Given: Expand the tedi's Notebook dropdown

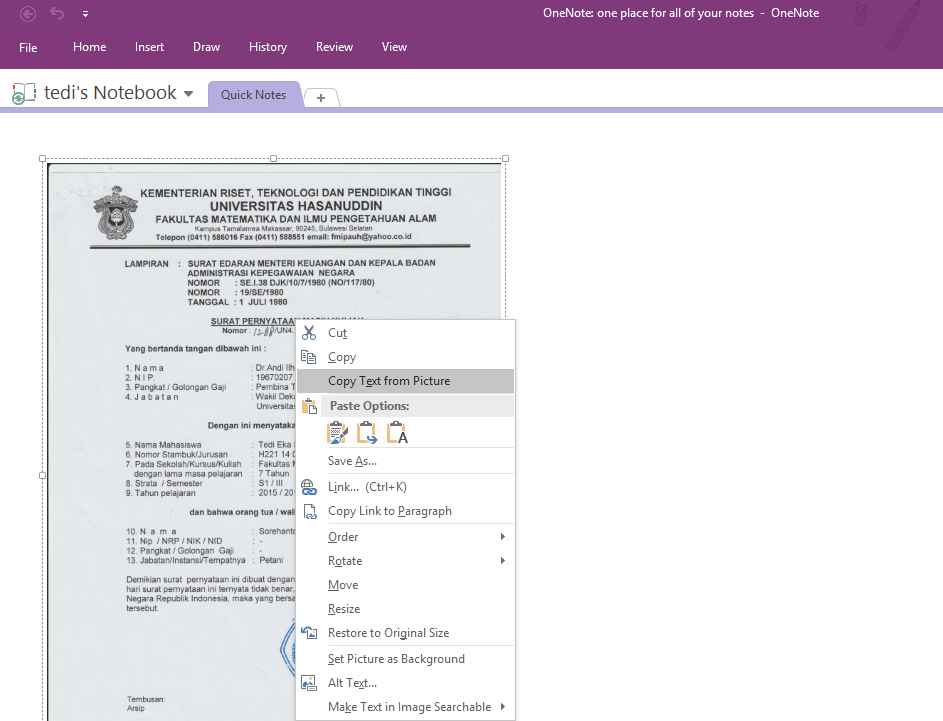Looking at the screenshot, I should pos(188,94).
